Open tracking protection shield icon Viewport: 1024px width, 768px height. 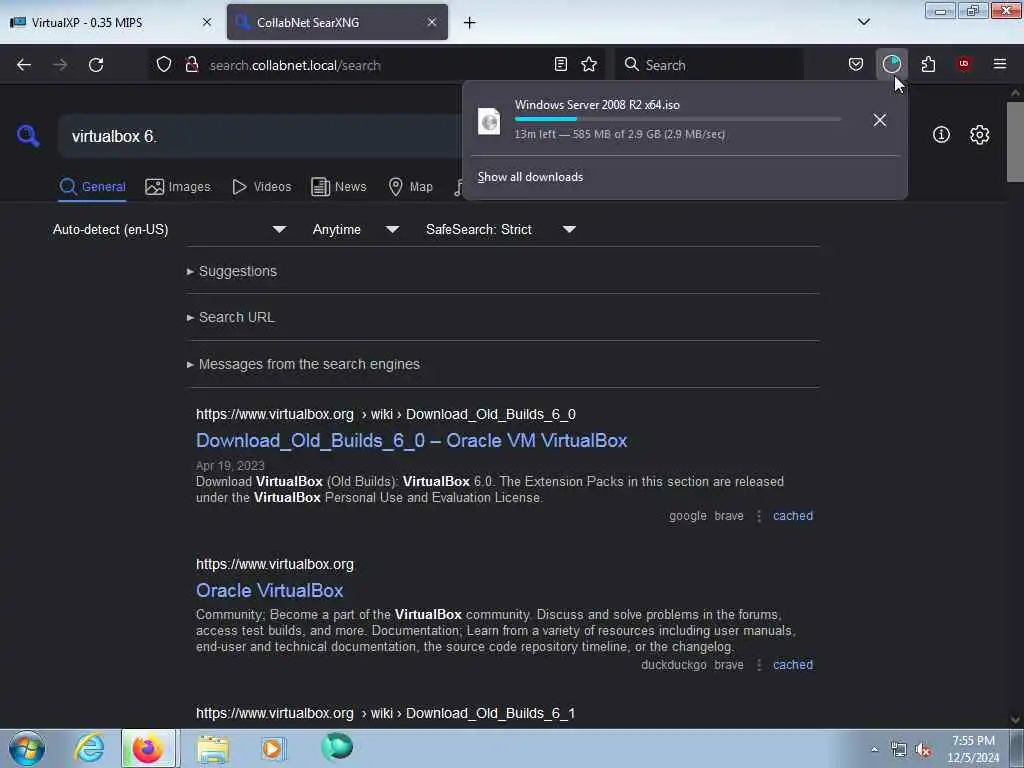tap(164, 65)
